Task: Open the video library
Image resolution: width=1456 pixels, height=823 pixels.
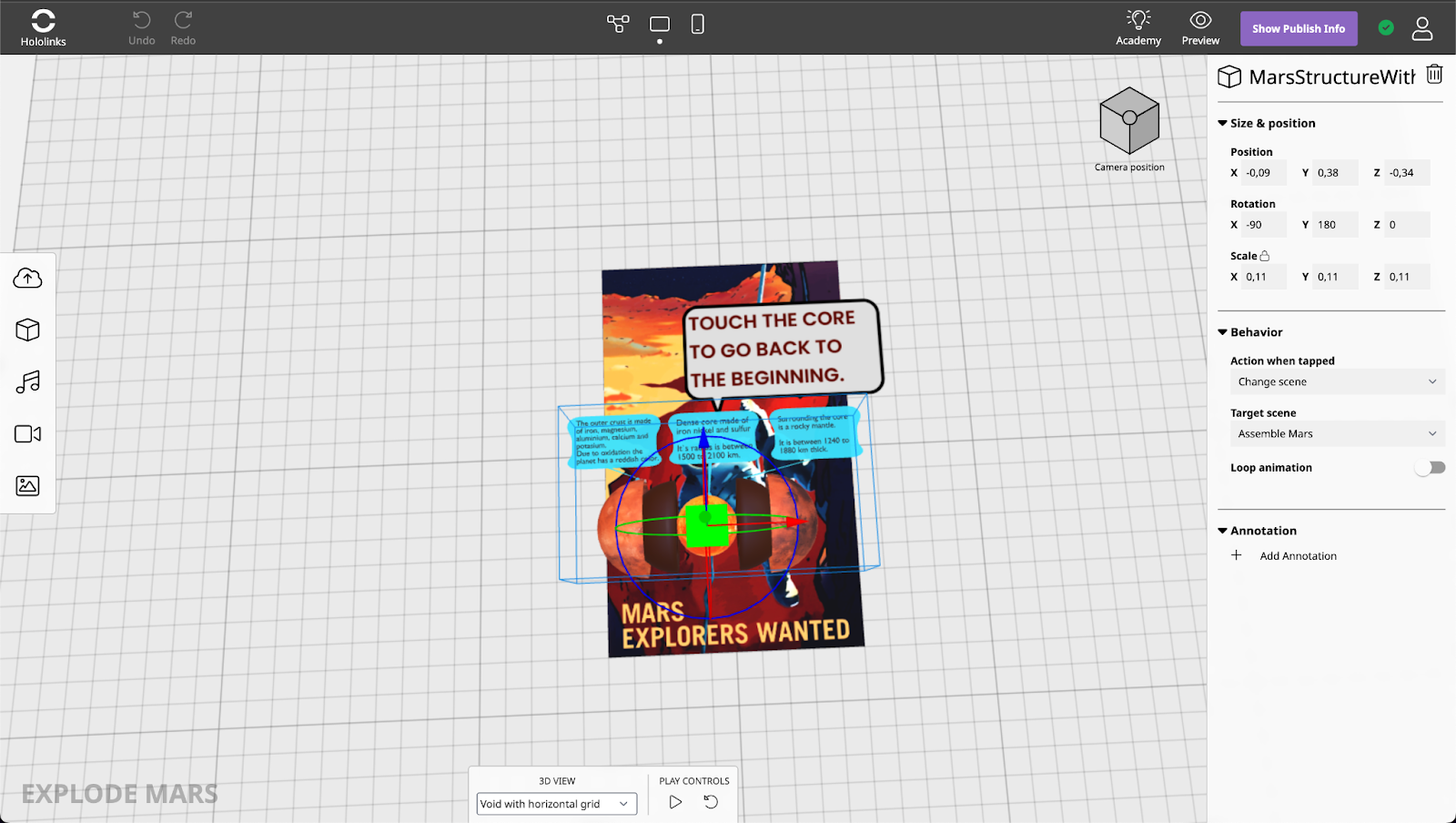Action: tap(28, 434)
